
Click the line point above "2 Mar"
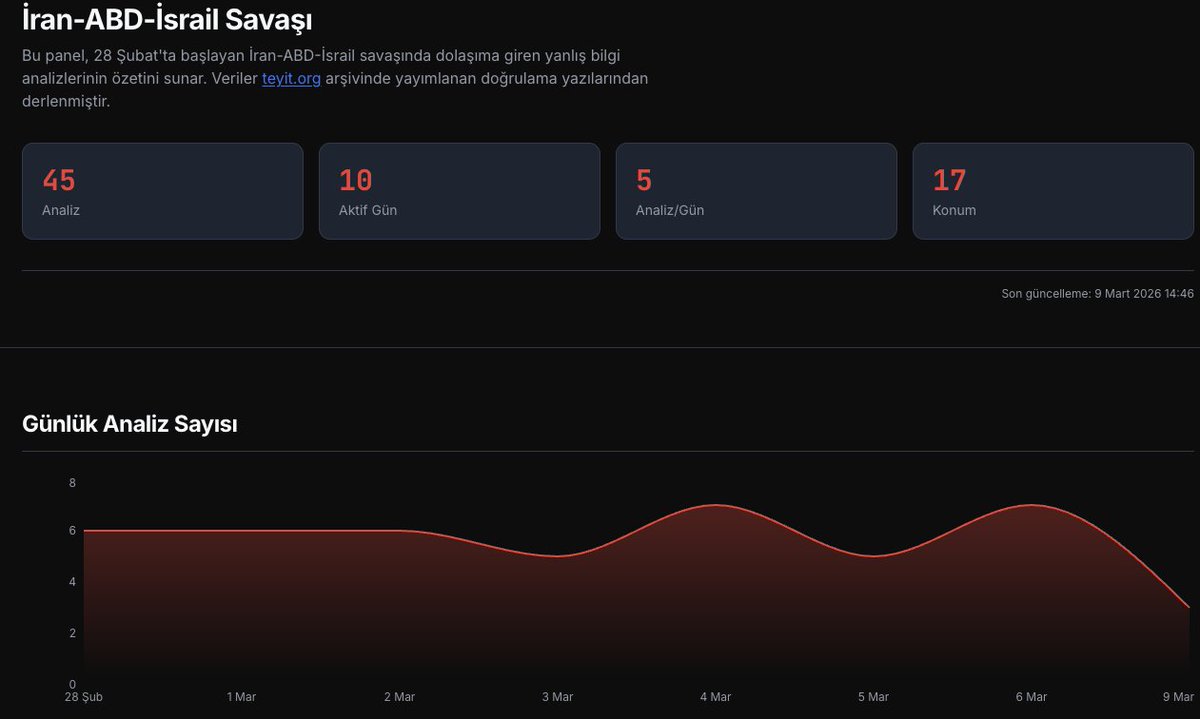[x=399, y=530]
